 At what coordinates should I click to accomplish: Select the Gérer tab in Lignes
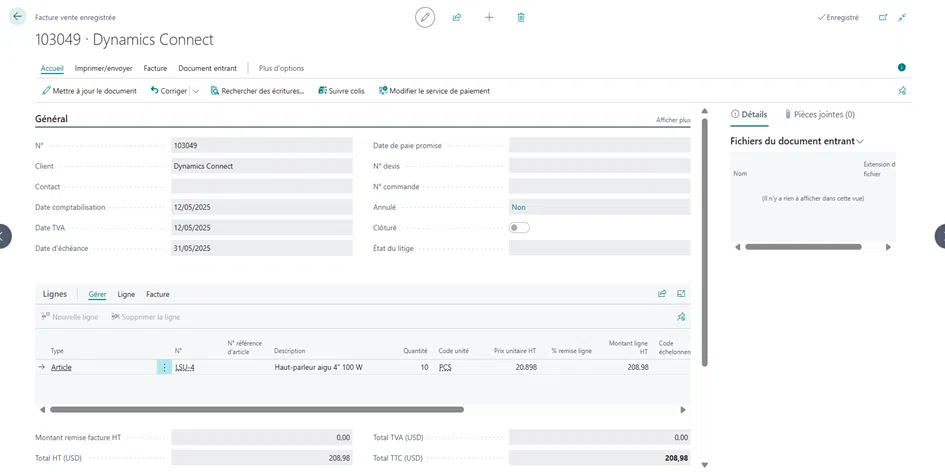point(97,294)
